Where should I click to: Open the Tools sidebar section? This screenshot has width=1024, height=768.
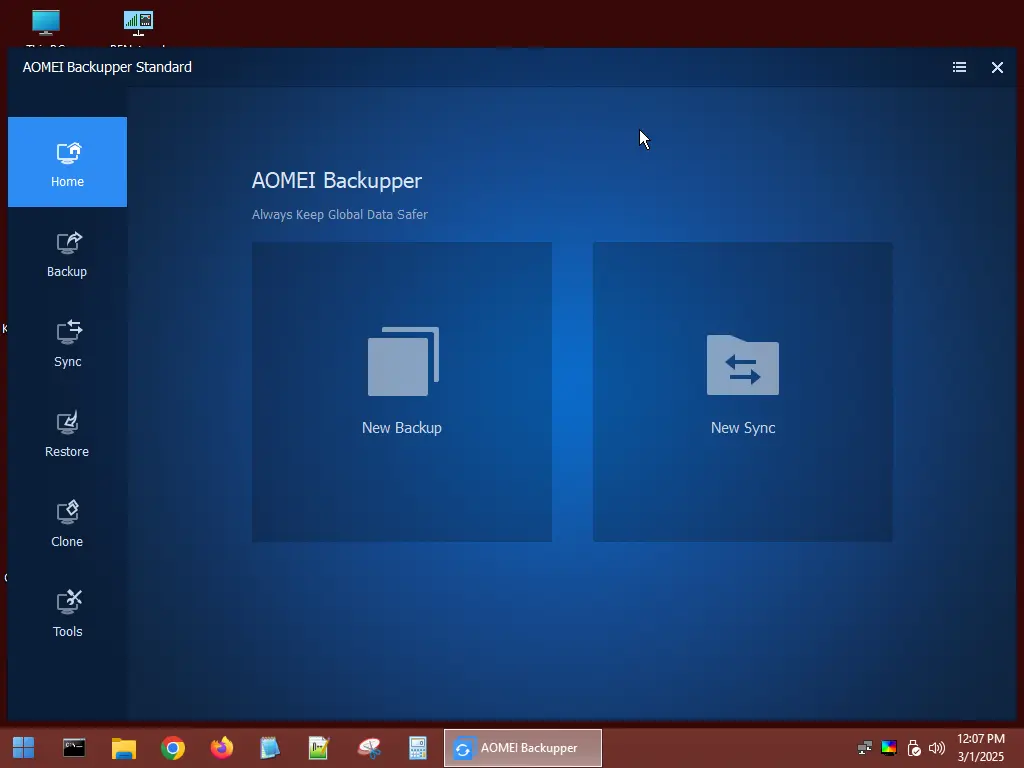67,615
